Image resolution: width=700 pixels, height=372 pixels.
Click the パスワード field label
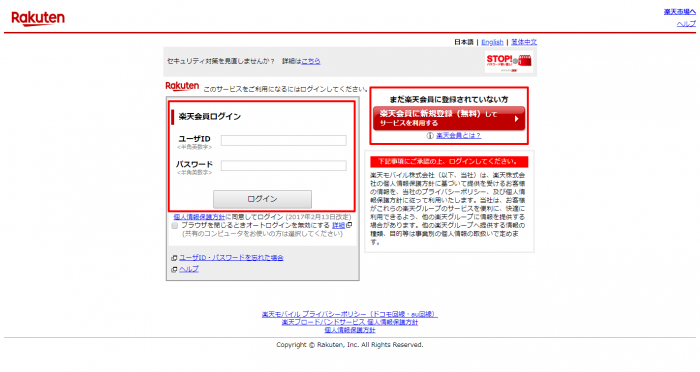(x=194, y=164)
